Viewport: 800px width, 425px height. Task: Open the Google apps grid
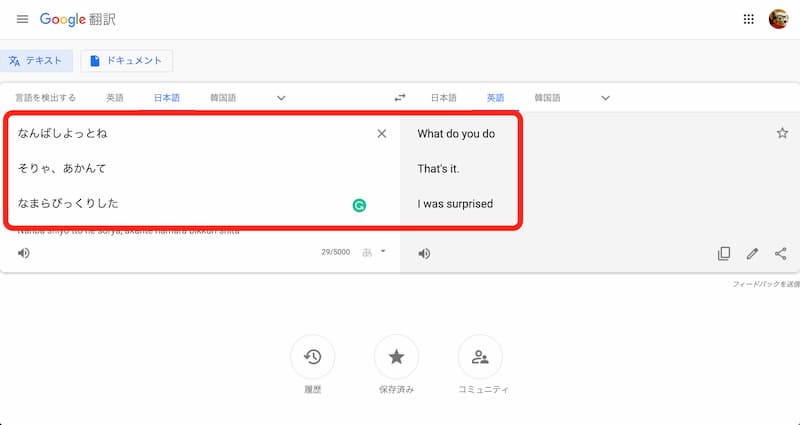pyautogui.click(x=748, y=19)
